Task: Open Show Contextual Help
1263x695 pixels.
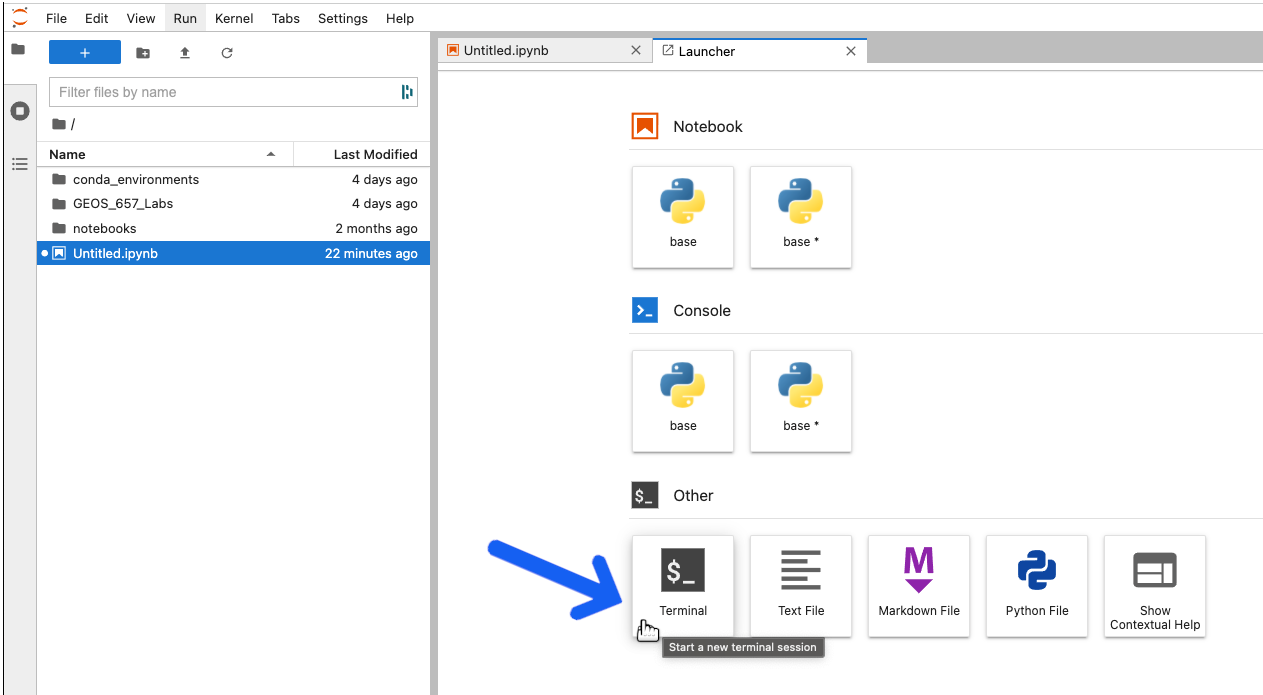Action: (x=1155, y=585)
